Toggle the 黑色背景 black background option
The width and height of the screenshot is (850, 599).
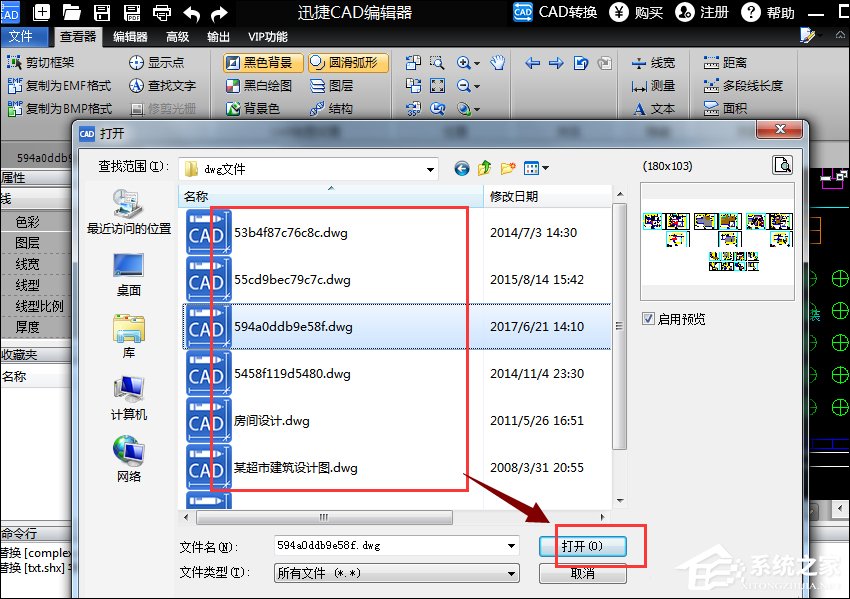pyautogui.click(x=262, y=62)
